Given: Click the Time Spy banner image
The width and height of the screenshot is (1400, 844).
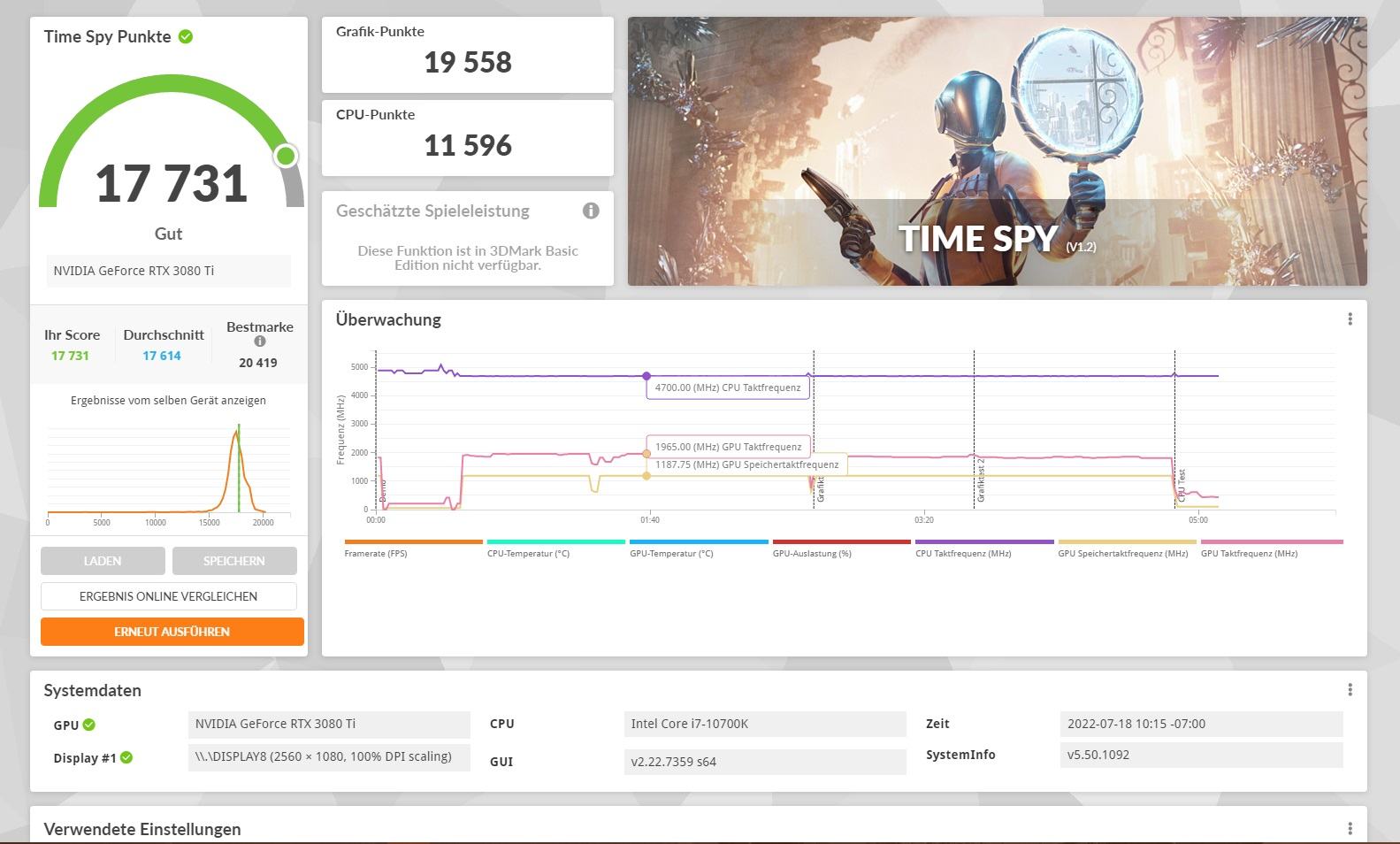Looking at the screenshot, I should (x=998, y=151).
